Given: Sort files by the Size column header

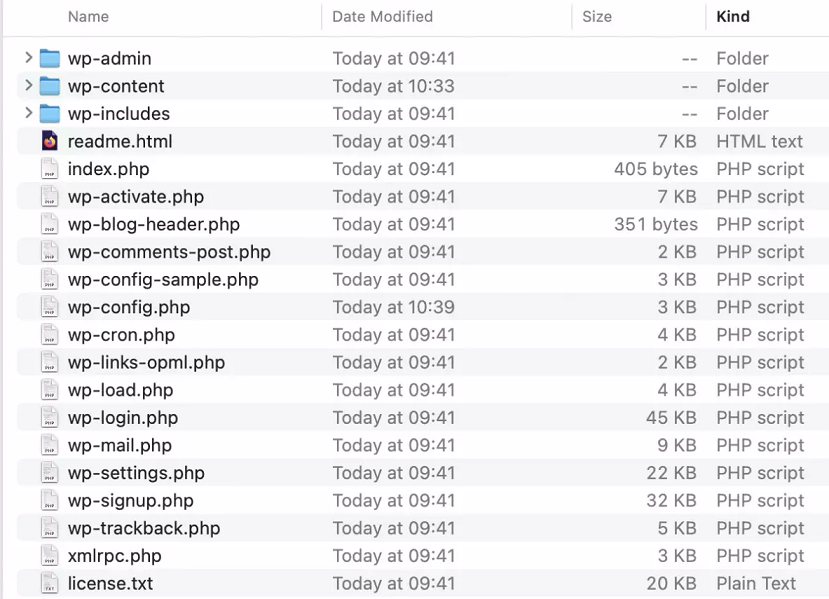Looking at the screenshot, I should point(597,16).
